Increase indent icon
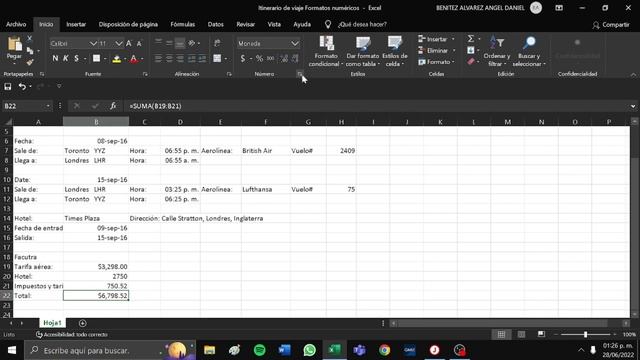Viewport: 640px width, 360px height. click(x=202, y=59)
